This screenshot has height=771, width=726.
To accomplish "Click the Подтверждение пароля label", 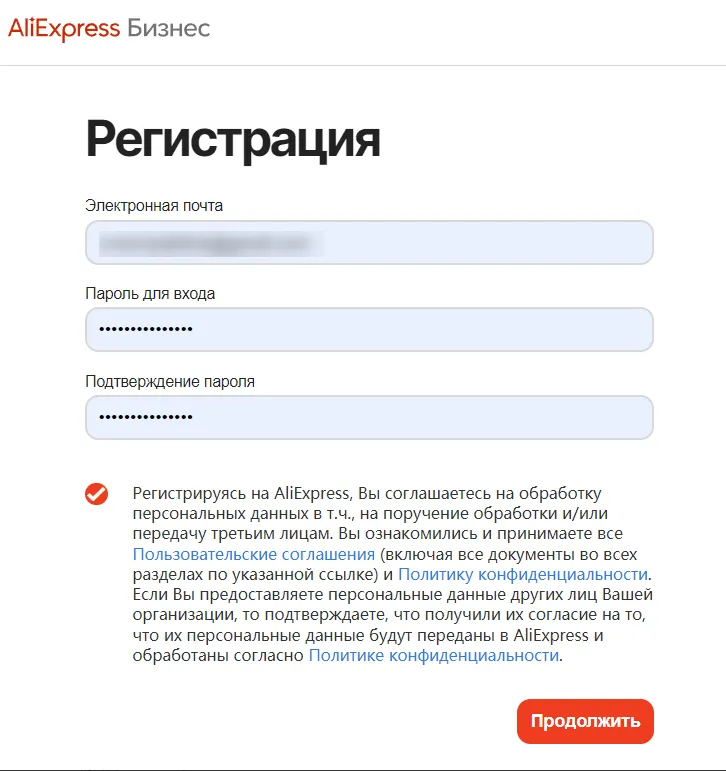I will tap(170, 382).
